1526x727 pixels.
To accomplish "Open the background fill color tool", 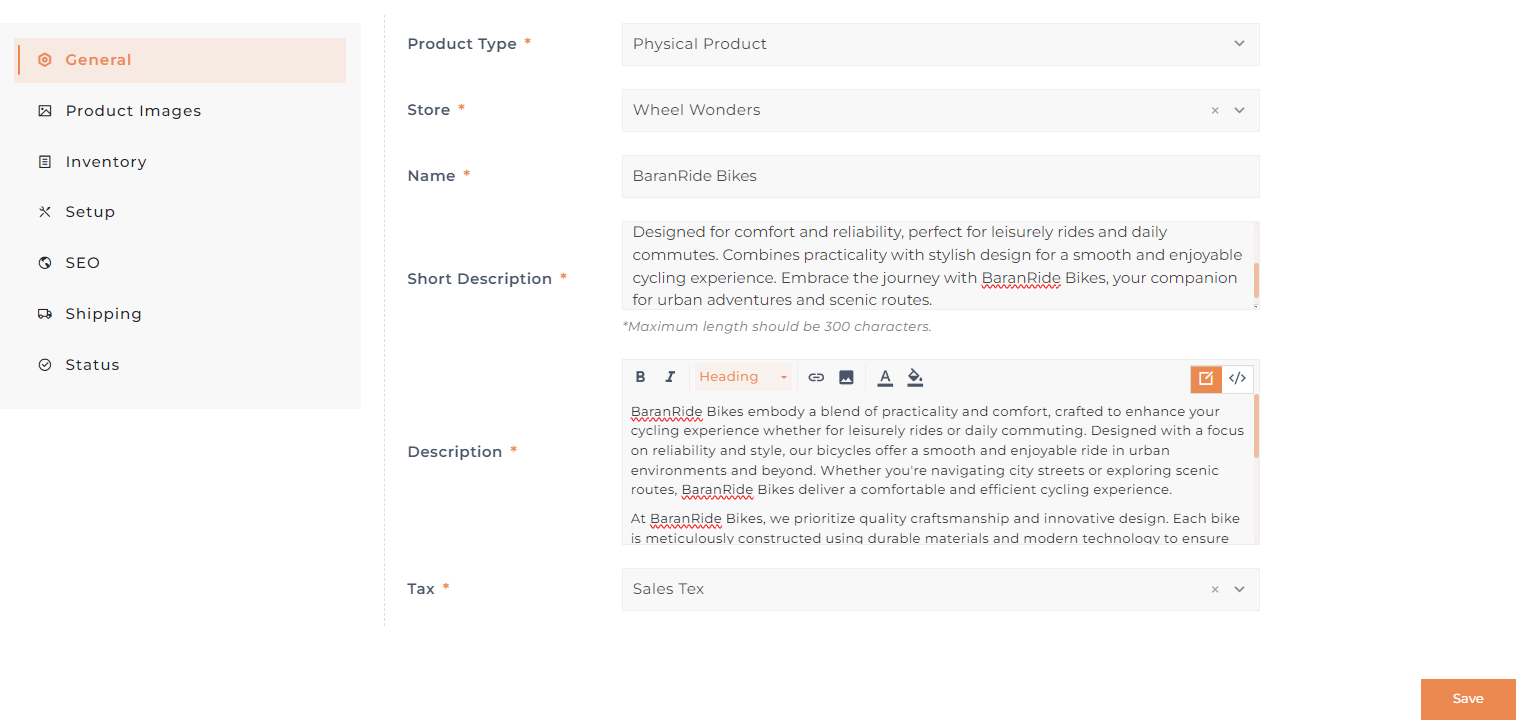I will (x=915, y=377).
